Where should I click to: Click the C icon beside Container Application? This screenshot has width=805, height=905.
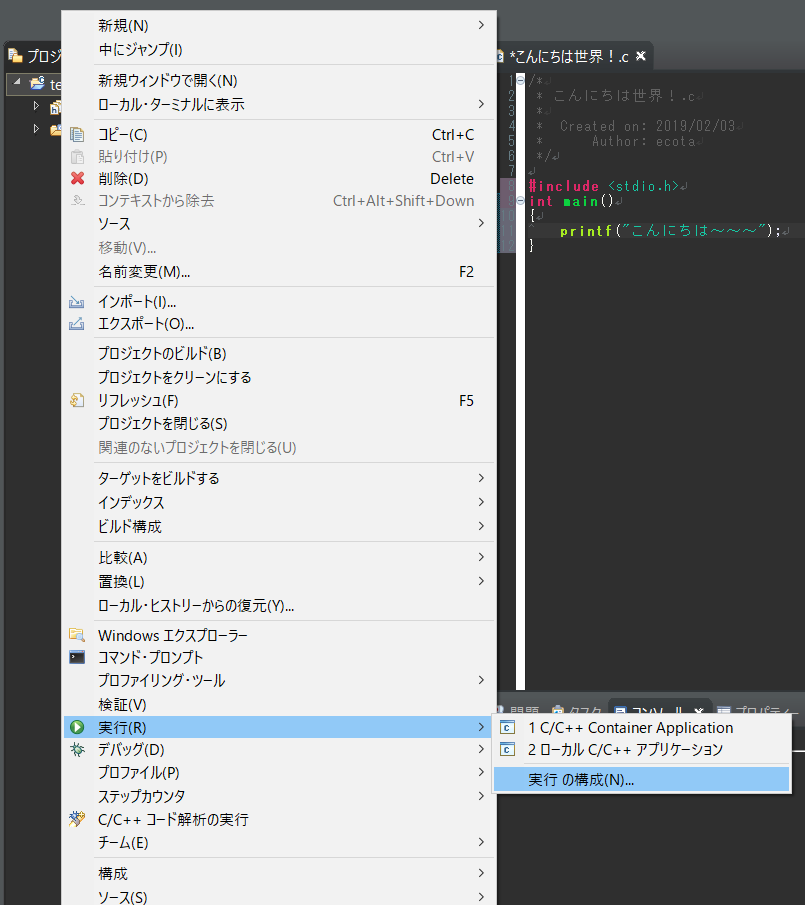pos(508,728)
